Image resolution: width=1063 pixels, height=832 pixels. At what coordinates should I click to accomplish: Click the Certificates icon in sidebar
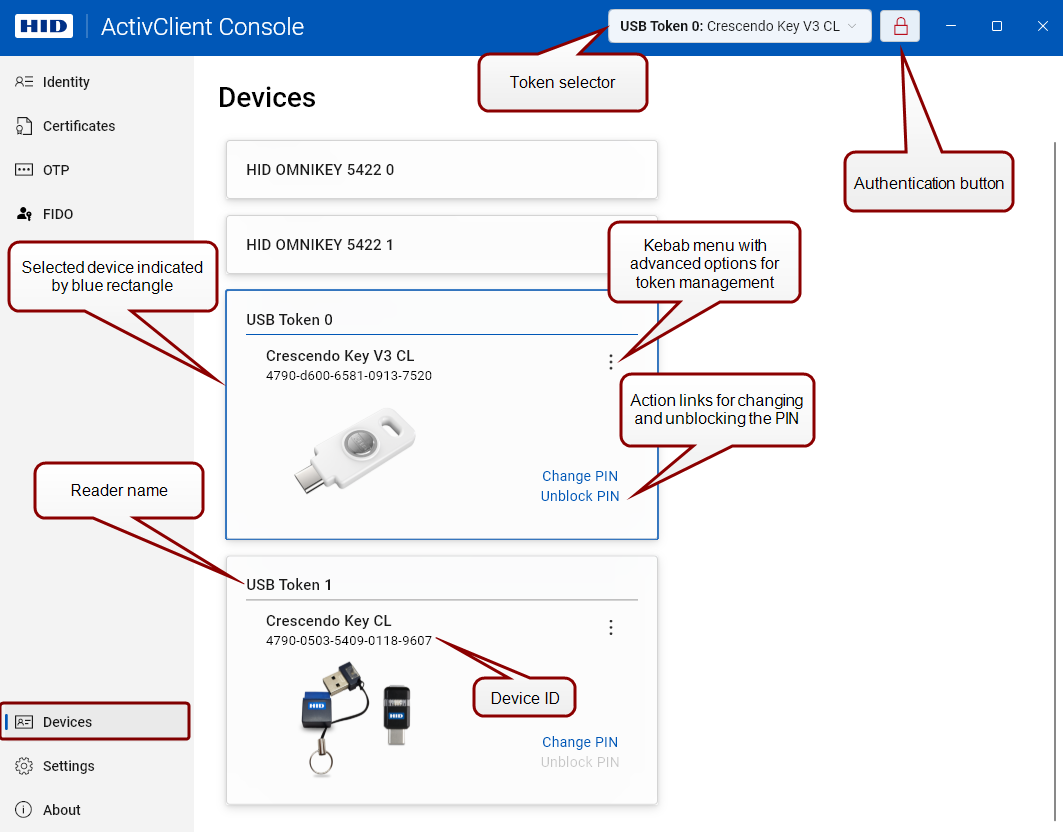tap(24, 126)
